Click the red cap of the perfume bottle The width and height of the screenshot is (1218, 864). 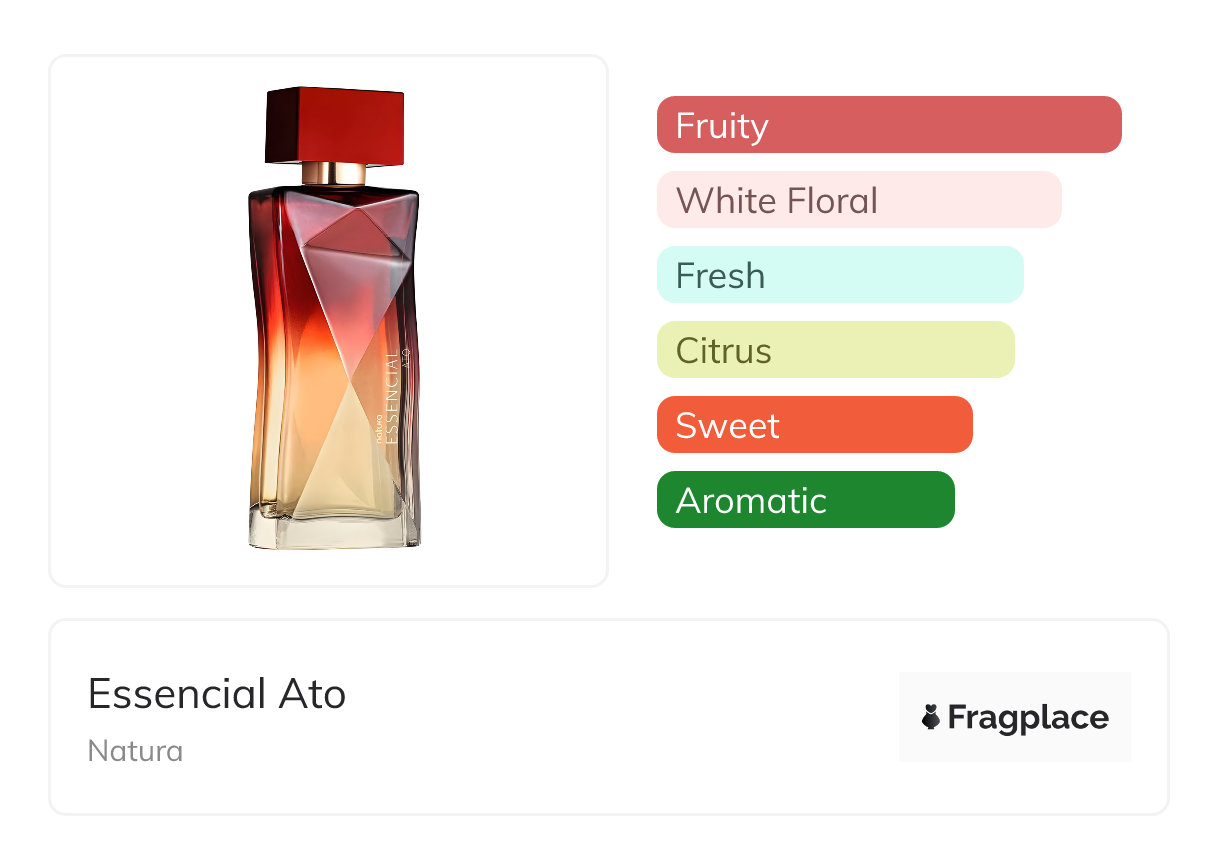click(334, 125)
